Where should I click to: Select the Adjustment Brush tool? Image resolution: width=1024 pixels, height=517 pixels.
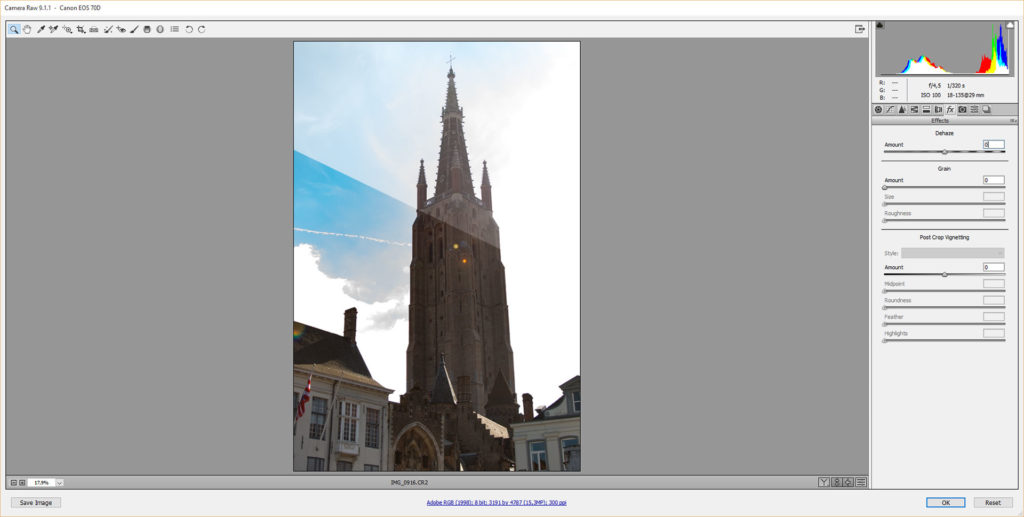[135, 29]
